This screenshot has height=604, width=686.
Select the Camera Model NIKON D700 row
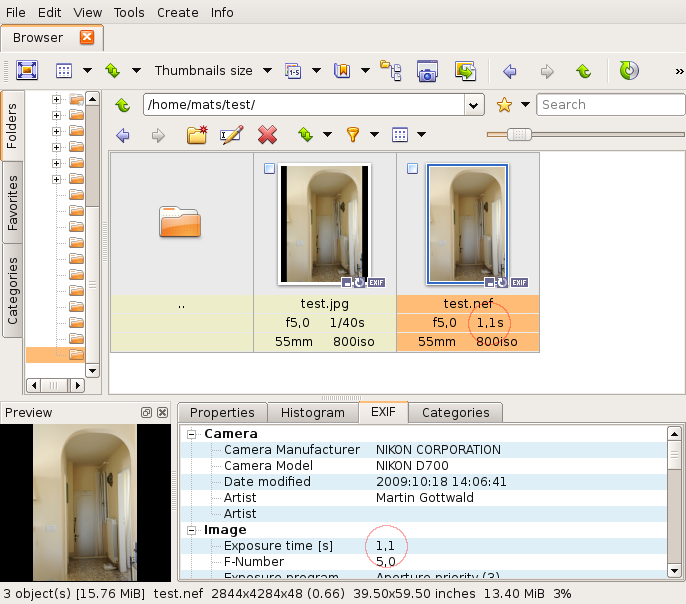pos(424,466)
